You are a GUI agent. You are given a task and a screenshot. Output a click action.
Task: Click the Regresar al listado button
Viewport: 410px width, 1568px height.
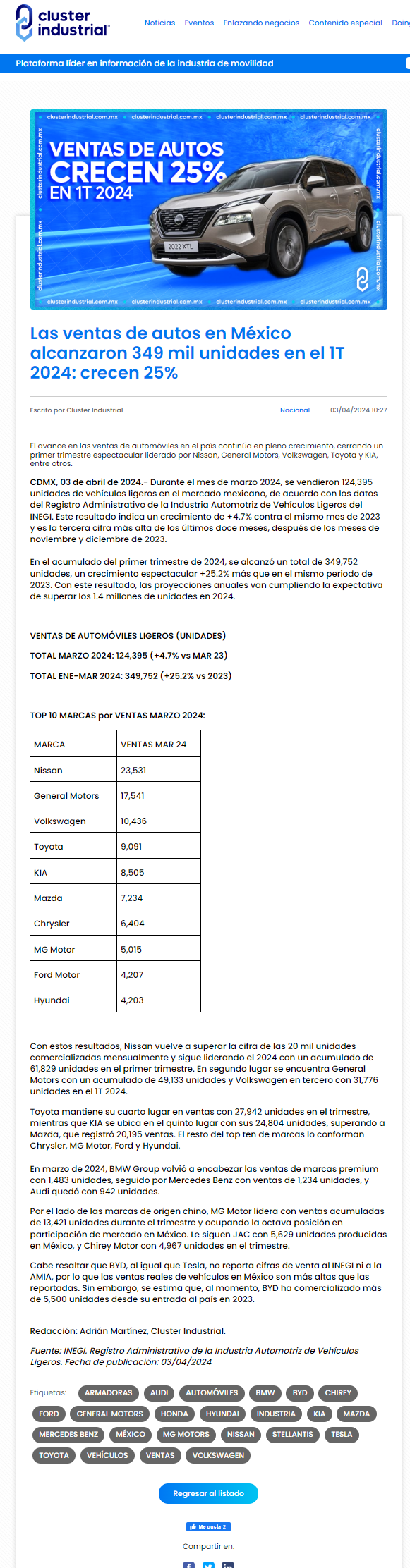(208, 1493)
